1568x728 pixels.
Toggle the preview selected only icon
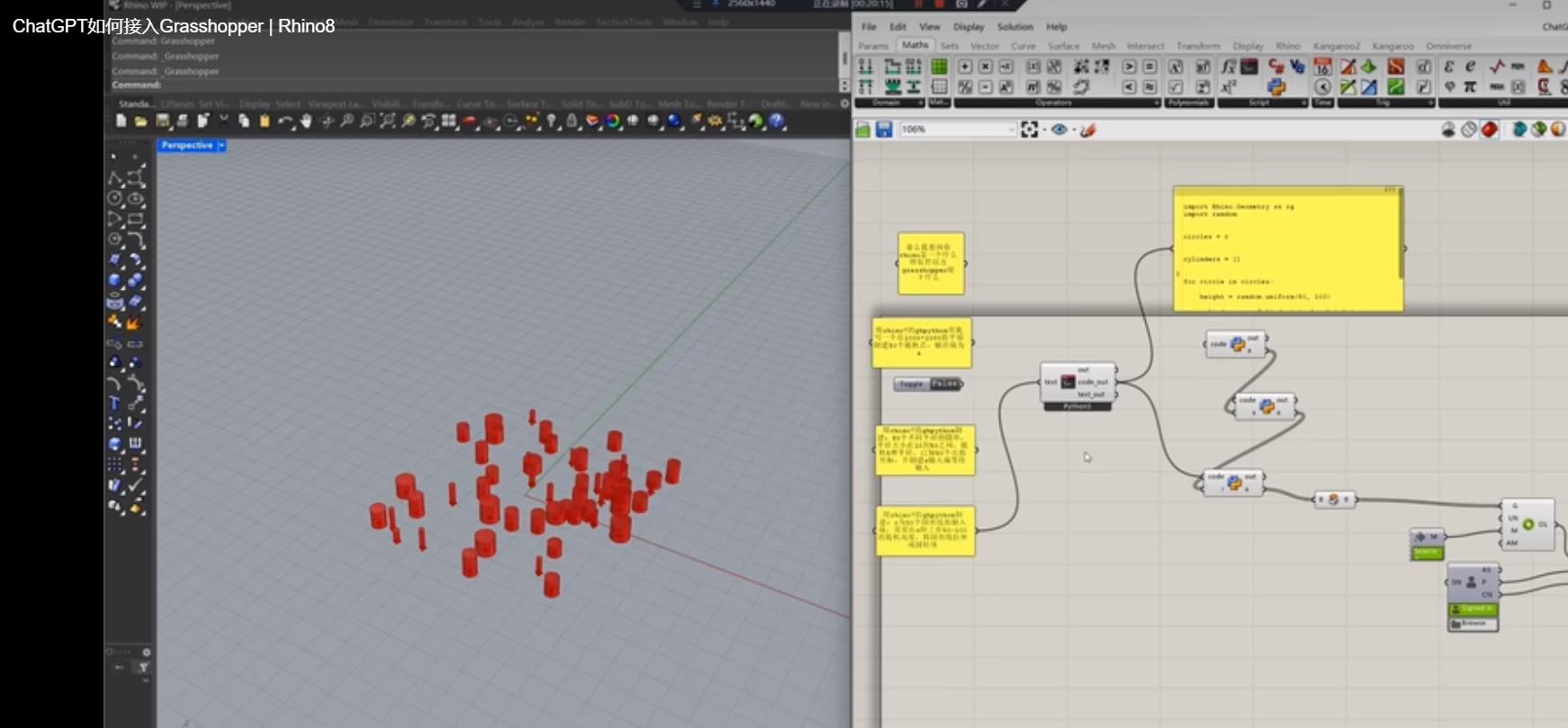[x=1519, y=130]
